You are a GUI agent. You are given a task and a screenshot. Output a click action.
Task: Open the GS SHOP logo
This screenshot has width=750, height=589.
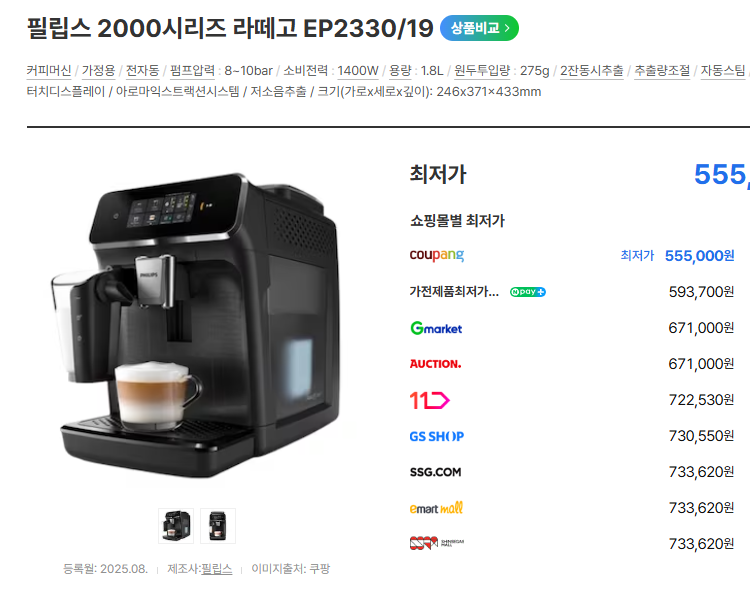(x=436, y=436)
